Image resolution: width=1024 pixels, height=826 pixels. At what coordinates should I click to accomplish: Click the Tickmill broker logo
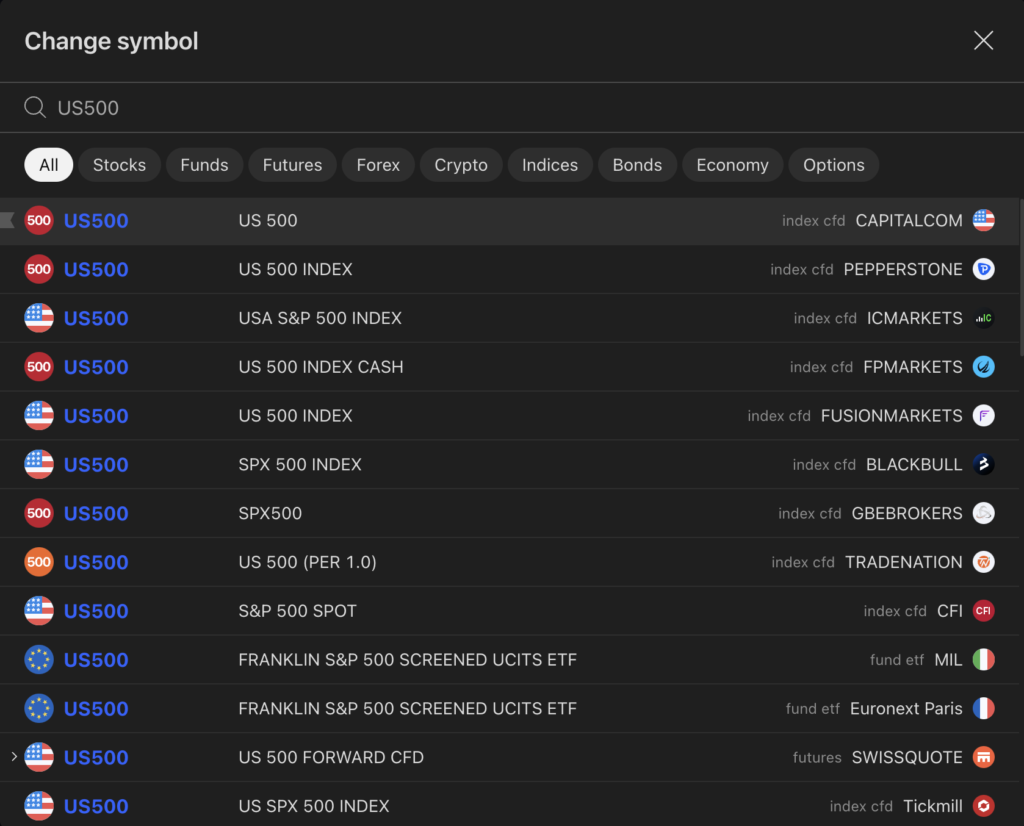point(983,806)
